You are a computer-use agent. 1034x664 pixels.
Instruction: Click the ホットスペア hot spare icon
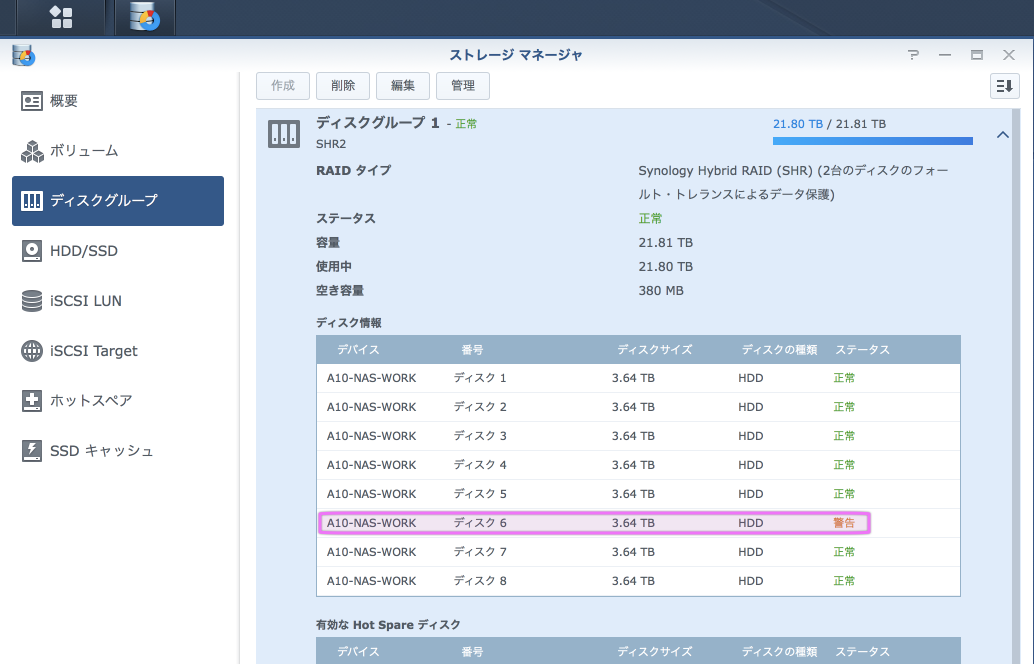(32, 401)
